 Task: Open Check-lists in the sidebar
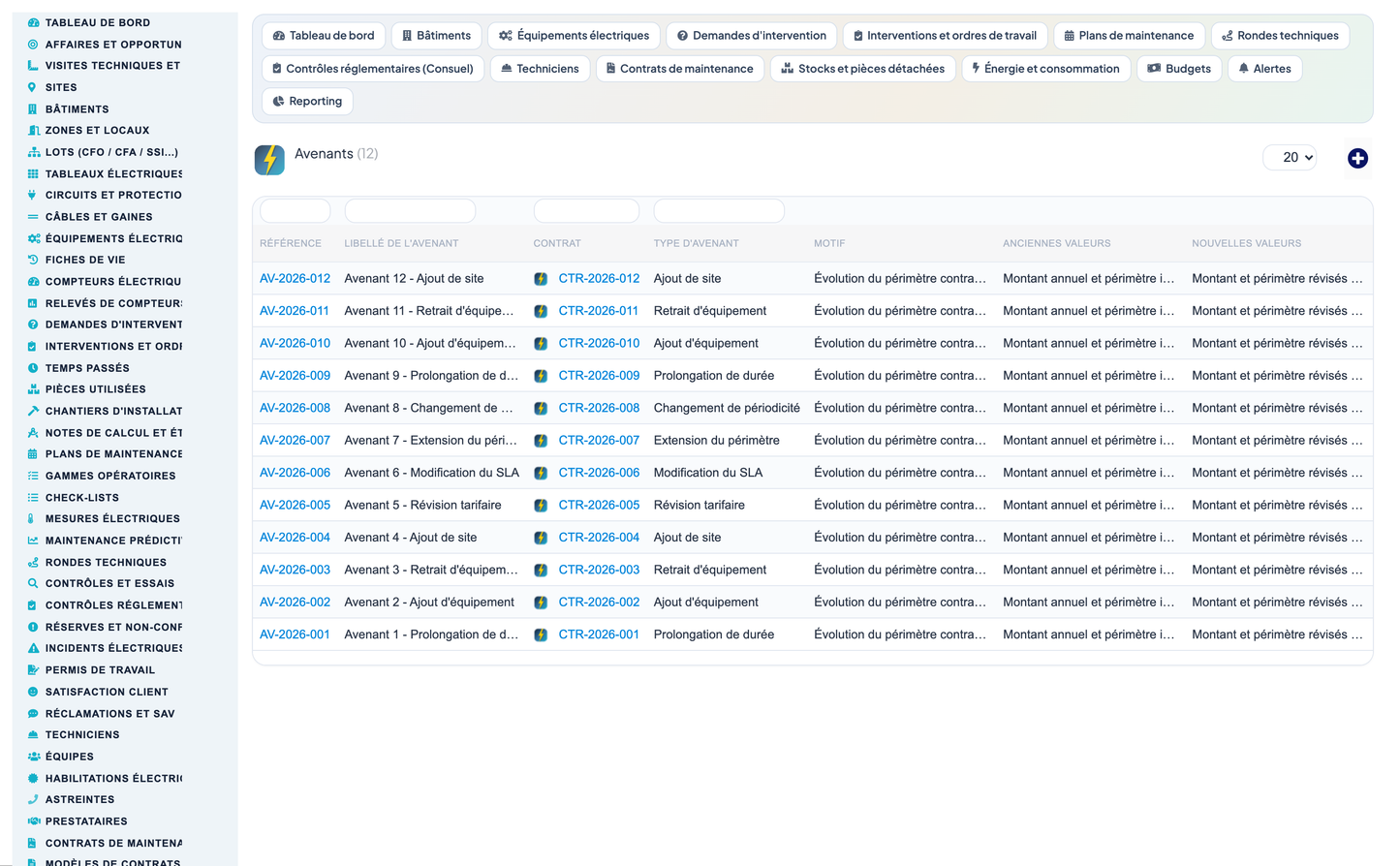[82, 498]
